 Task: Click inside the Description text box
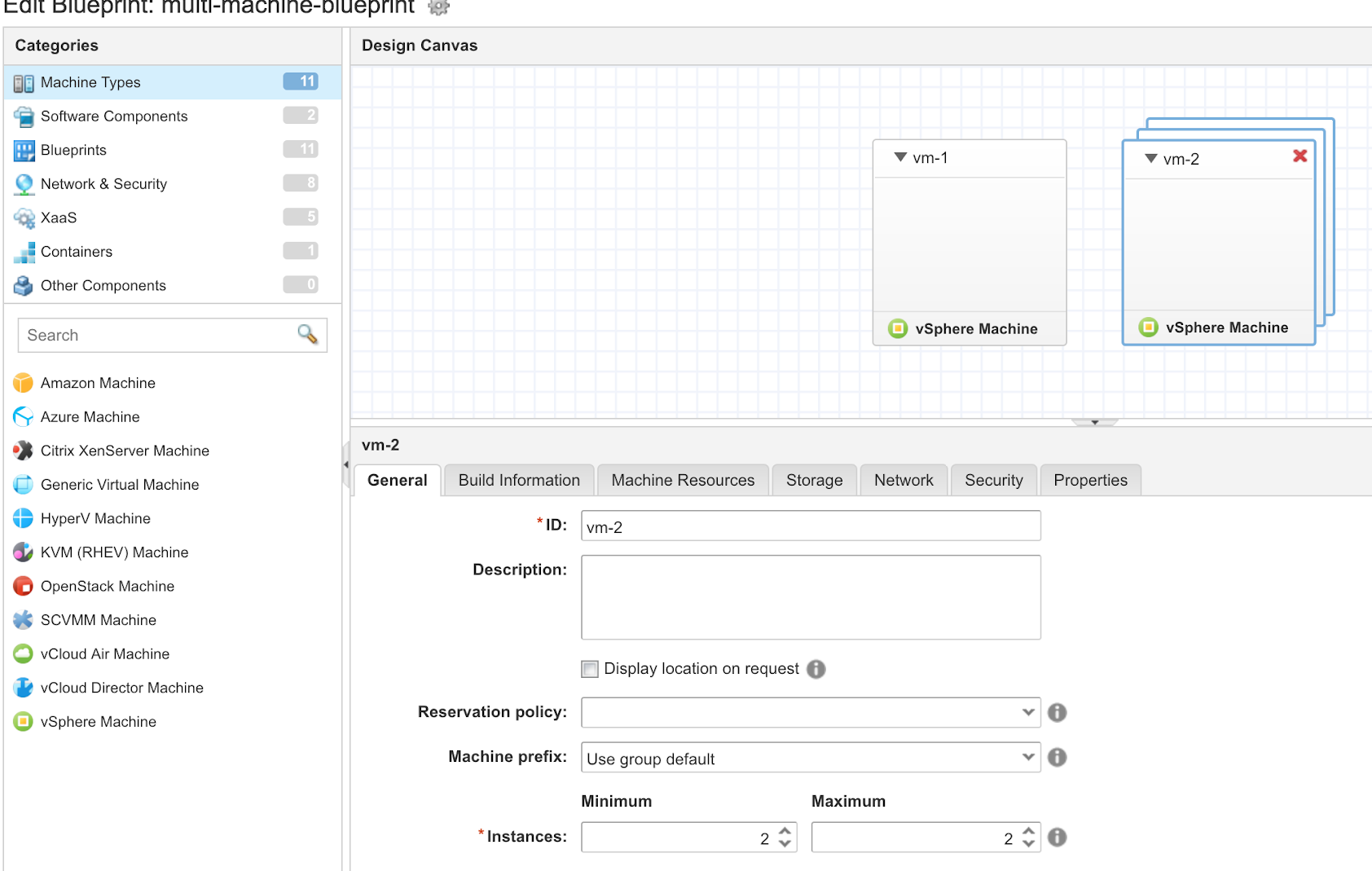pos(810,596)
